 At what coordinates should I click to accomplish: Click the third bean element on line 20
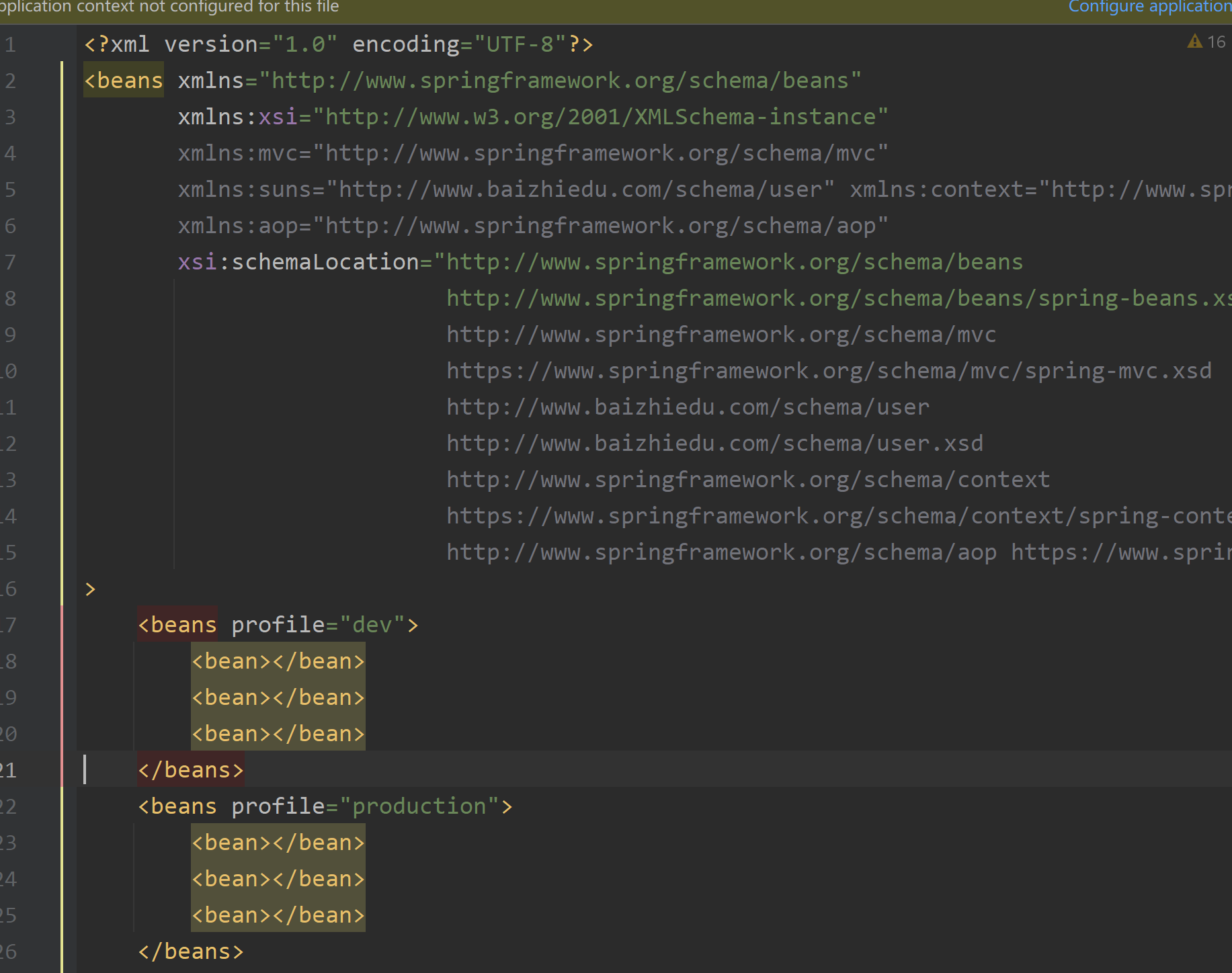[278, 734]
